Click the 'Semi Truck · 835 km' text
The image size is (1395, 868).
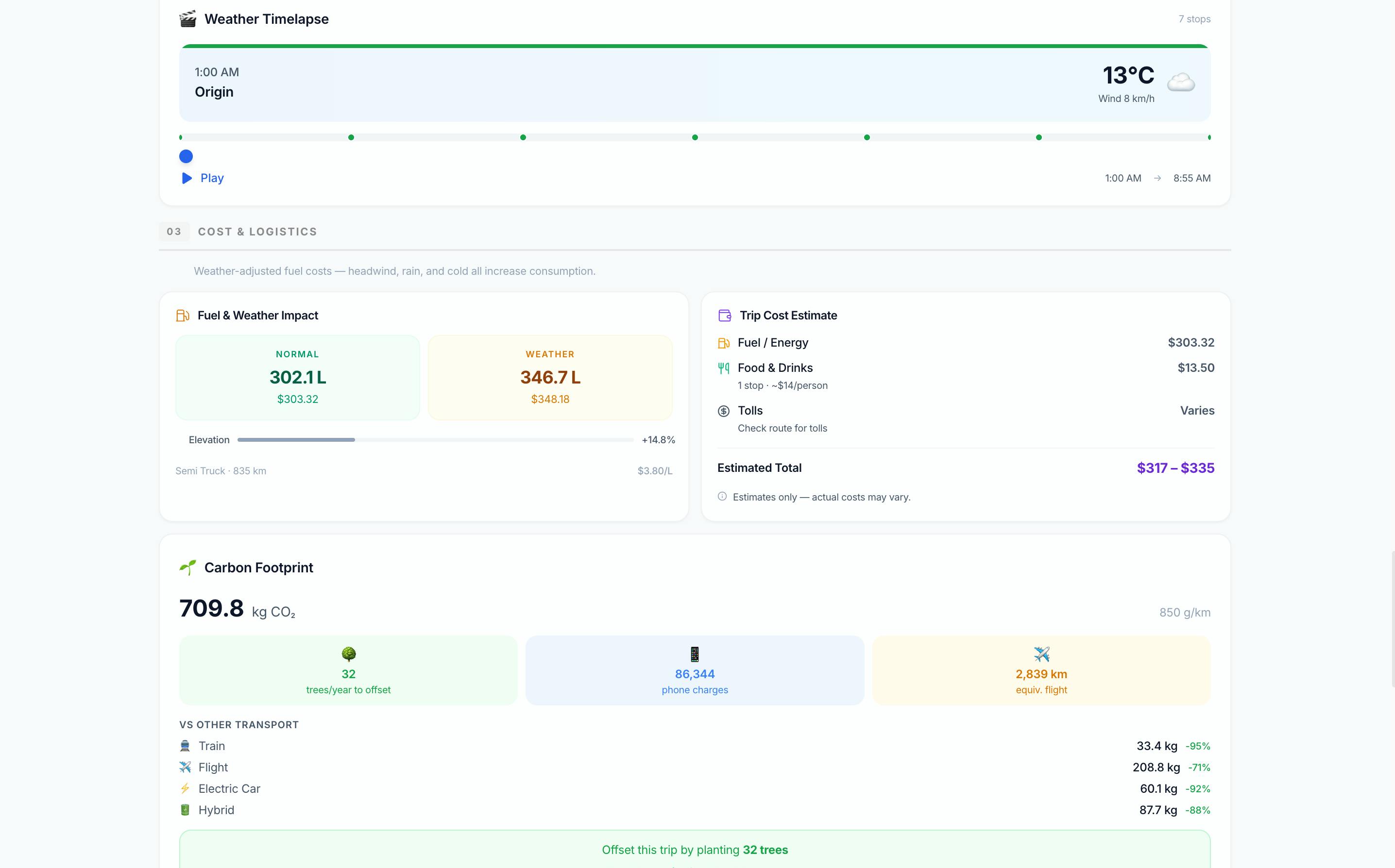click(221, 471)
